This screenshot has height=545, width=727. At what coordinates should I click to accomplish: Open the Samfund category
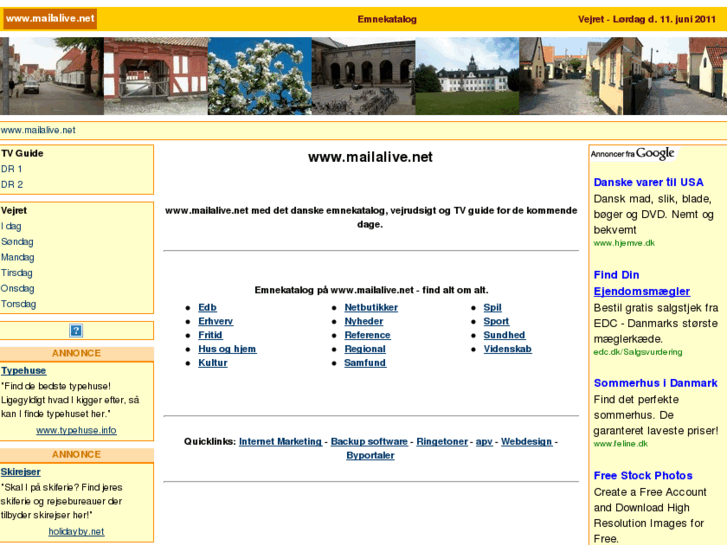[365, 363]
